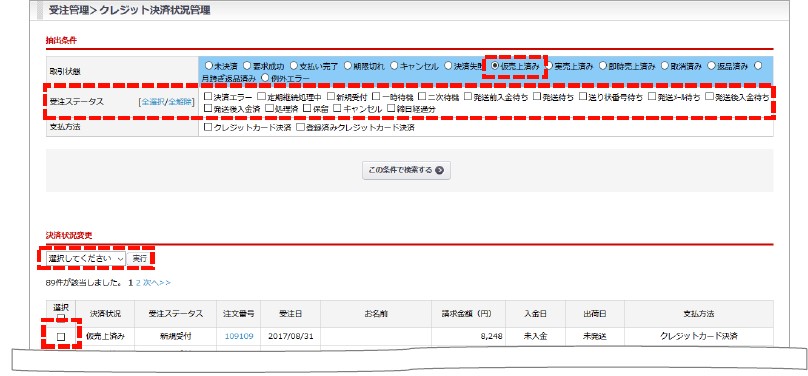Select the 決済失敗 radio option
The width and height of the screenshot is (808, 376).
[448, 66]
